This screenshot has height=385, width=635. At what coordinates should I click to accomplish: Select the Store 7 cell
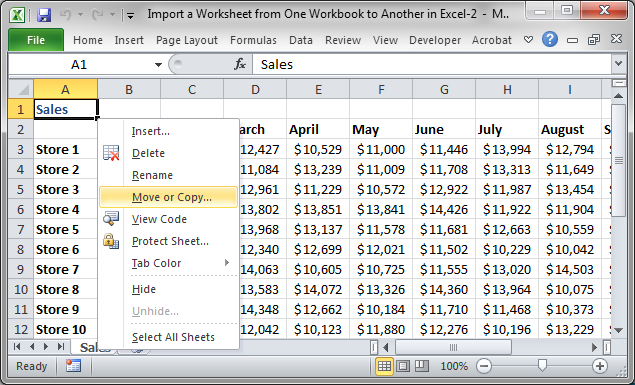click(x=65, y=269)
